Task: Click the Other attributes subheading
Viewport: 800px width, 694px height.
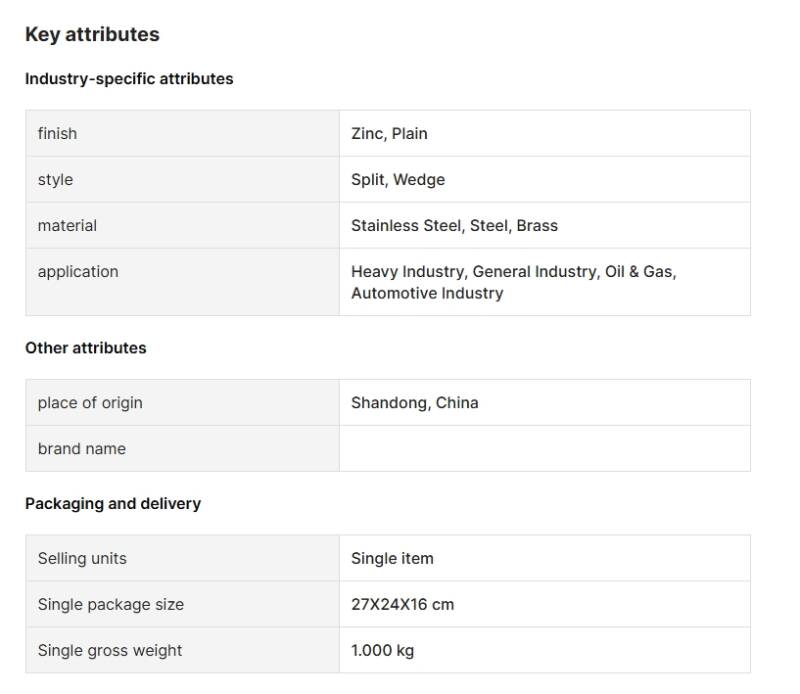Action: point(86,348)
